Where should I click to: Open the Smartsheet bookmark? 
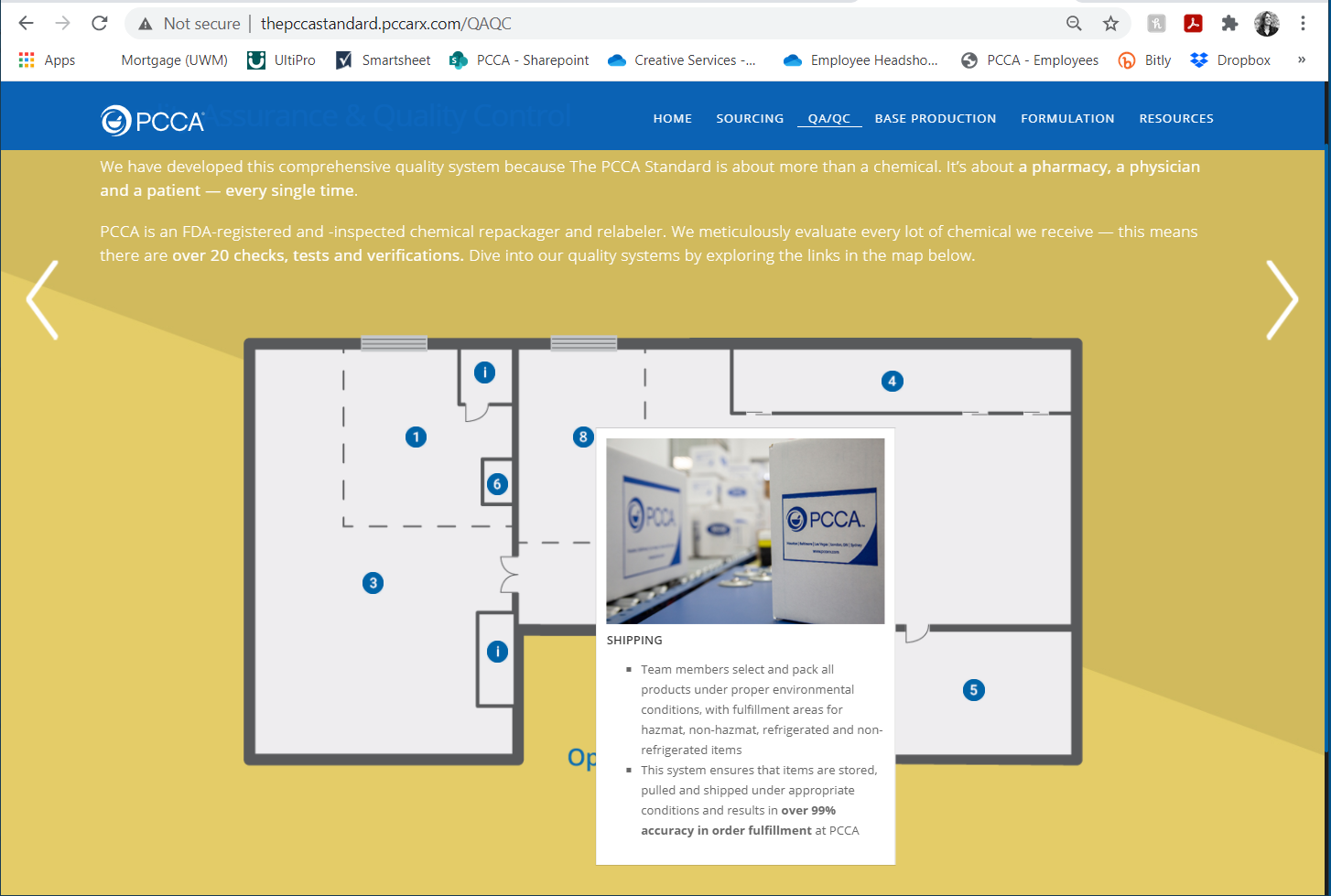pos(383,60)
